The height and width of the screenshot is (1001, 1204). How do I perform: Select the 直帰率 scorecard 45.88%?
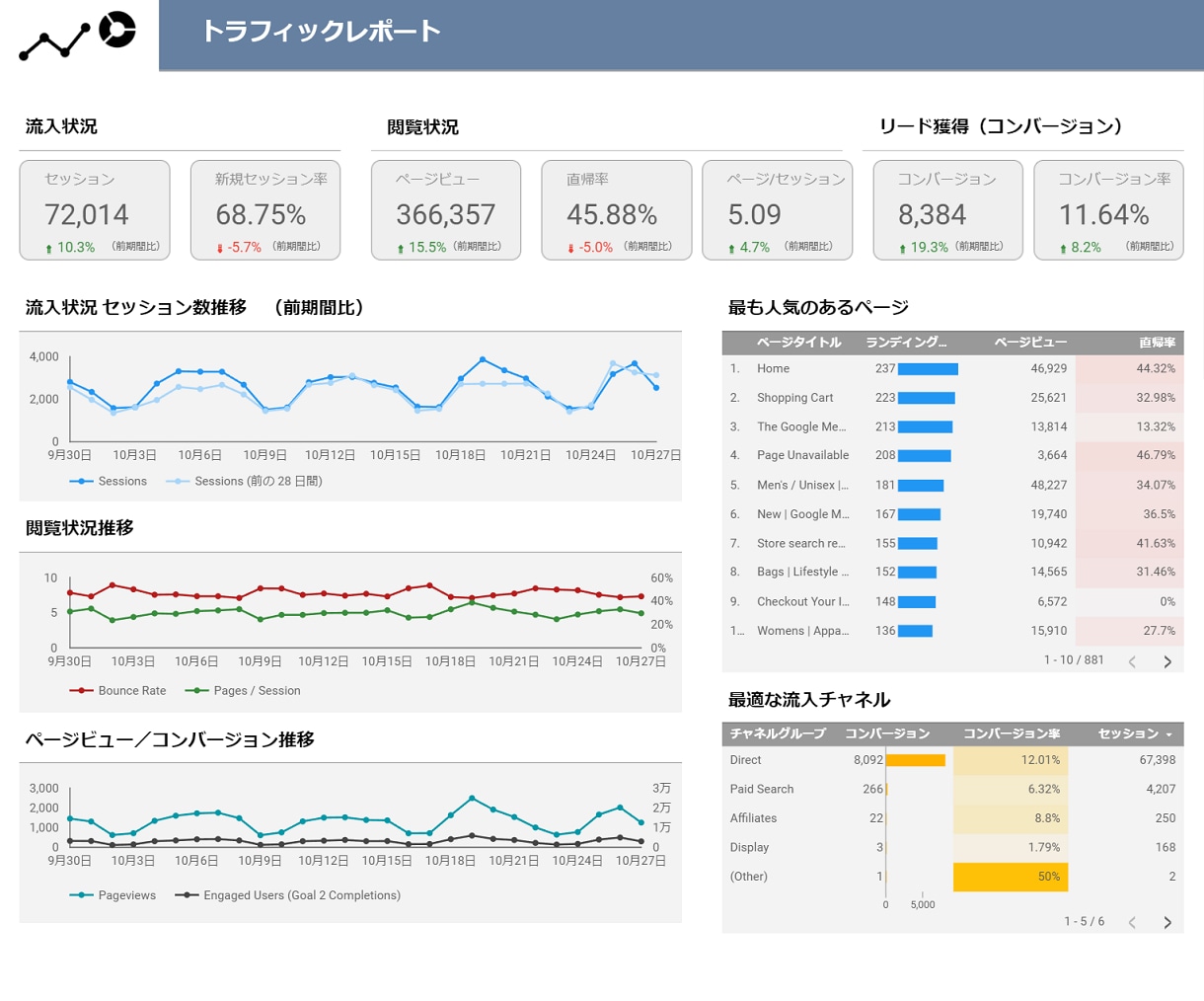pyautogui.click(x=617, y=210)
